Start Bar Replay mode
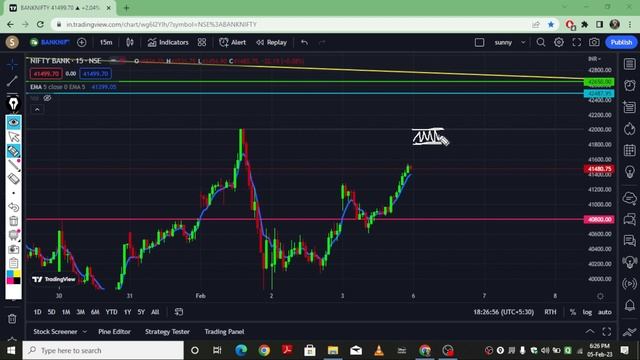 [271, 42]
